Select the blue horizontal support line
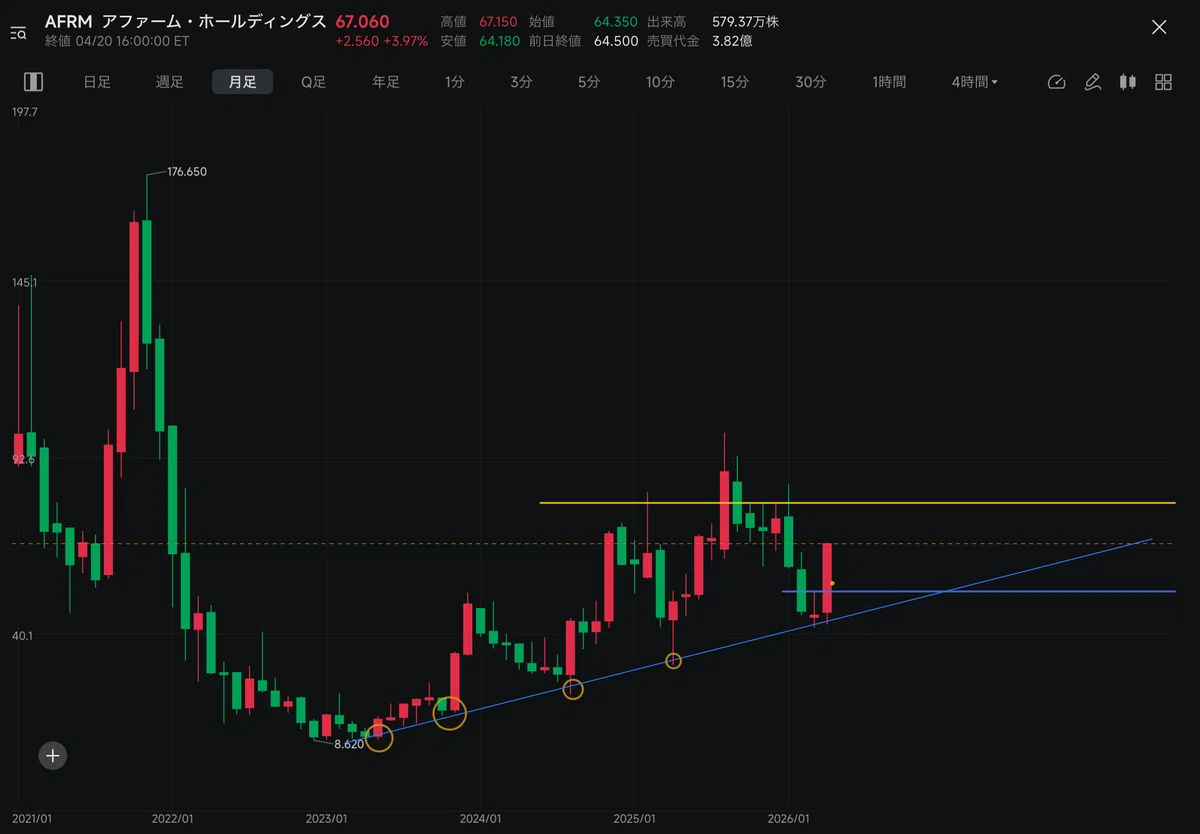This screenshot has height=834, width=1200. (978, 591)
